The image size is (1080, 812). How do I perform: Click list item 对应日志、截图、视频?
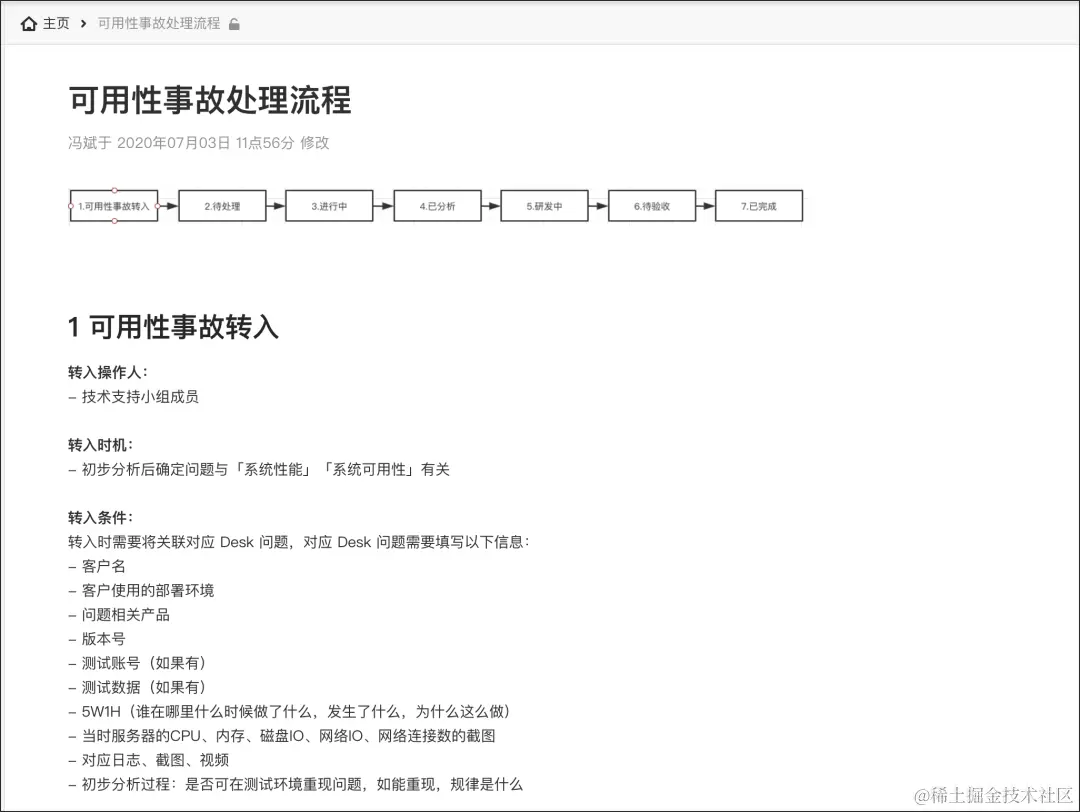pos(149,760)
